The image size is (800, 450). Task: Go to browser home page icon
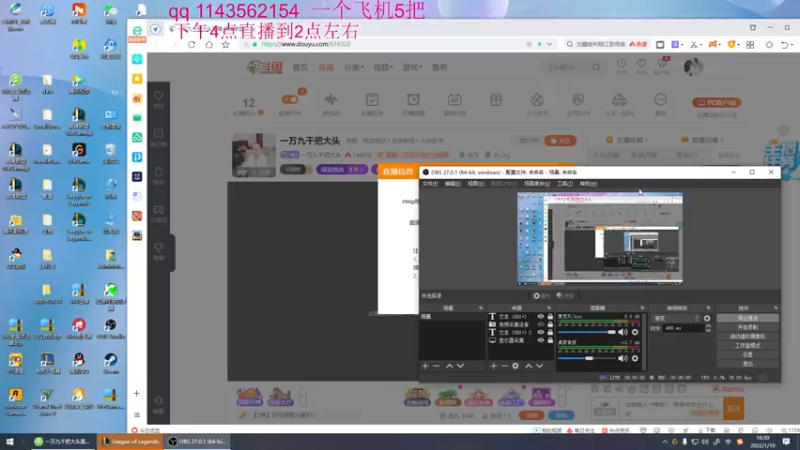click(x=209, y=45)
